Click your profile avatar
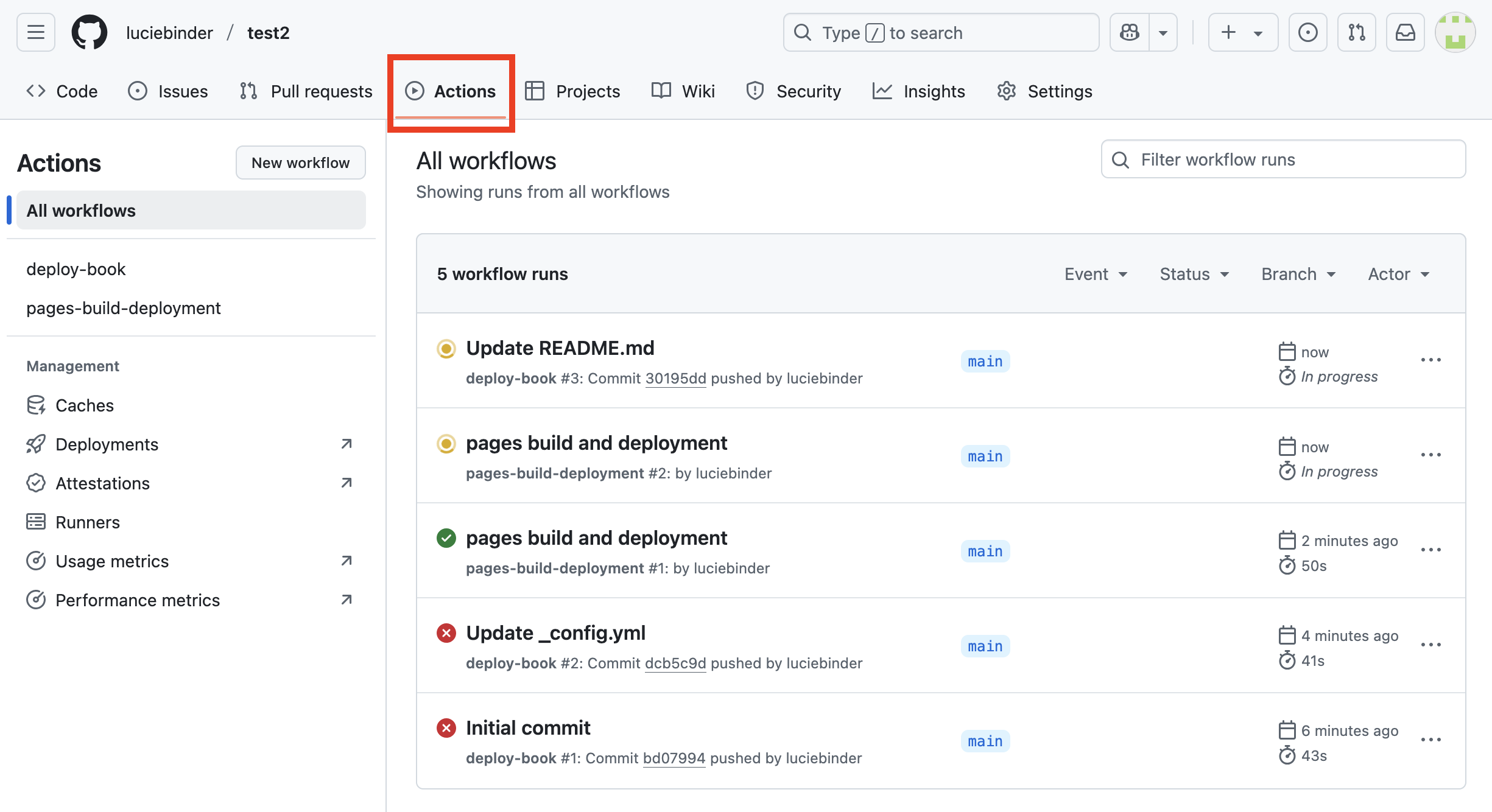Image resolution: width=1492 pixels, height=812 pixels. [x=1455, y=32]
